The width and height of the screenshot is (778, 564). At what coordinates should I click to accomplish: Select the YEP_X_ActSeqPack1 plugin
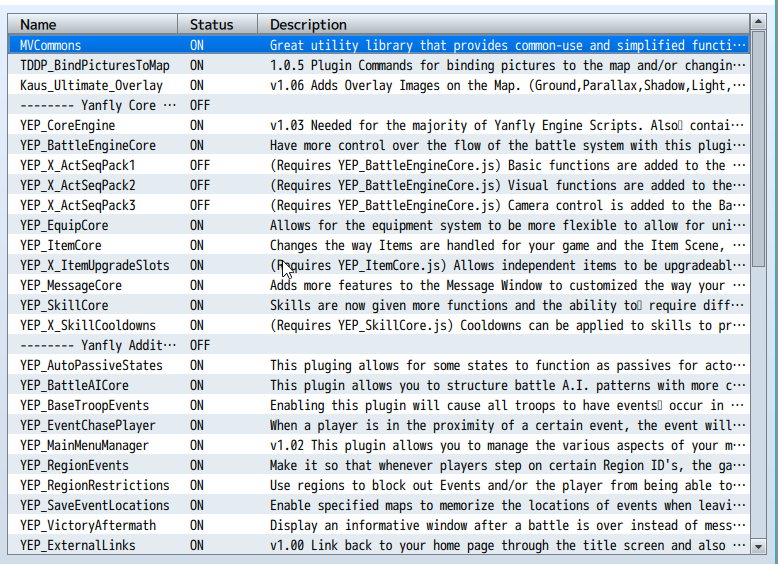379,165
